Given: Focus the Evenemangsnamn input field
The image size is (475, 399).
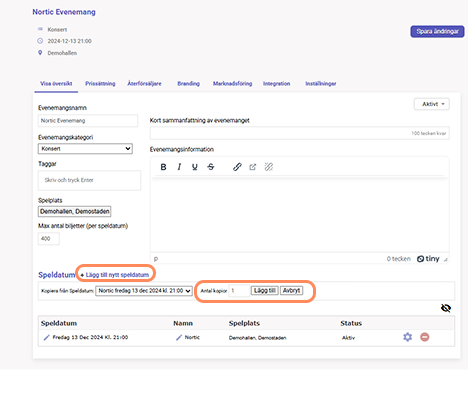Looking at the screenshot, I should pyautogui.click(x=88, y=121).
